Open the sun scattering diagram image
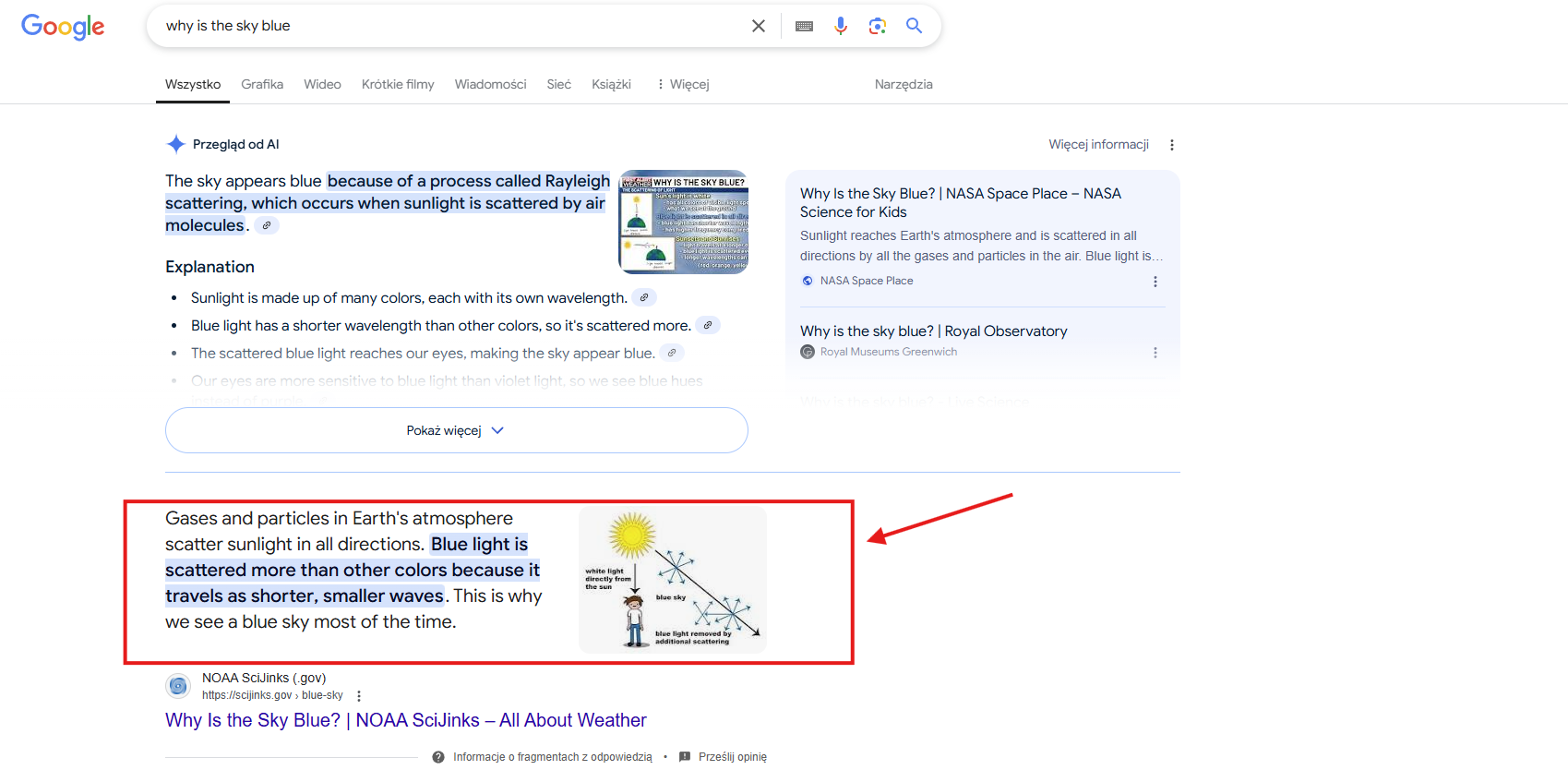 pos(673,580)
